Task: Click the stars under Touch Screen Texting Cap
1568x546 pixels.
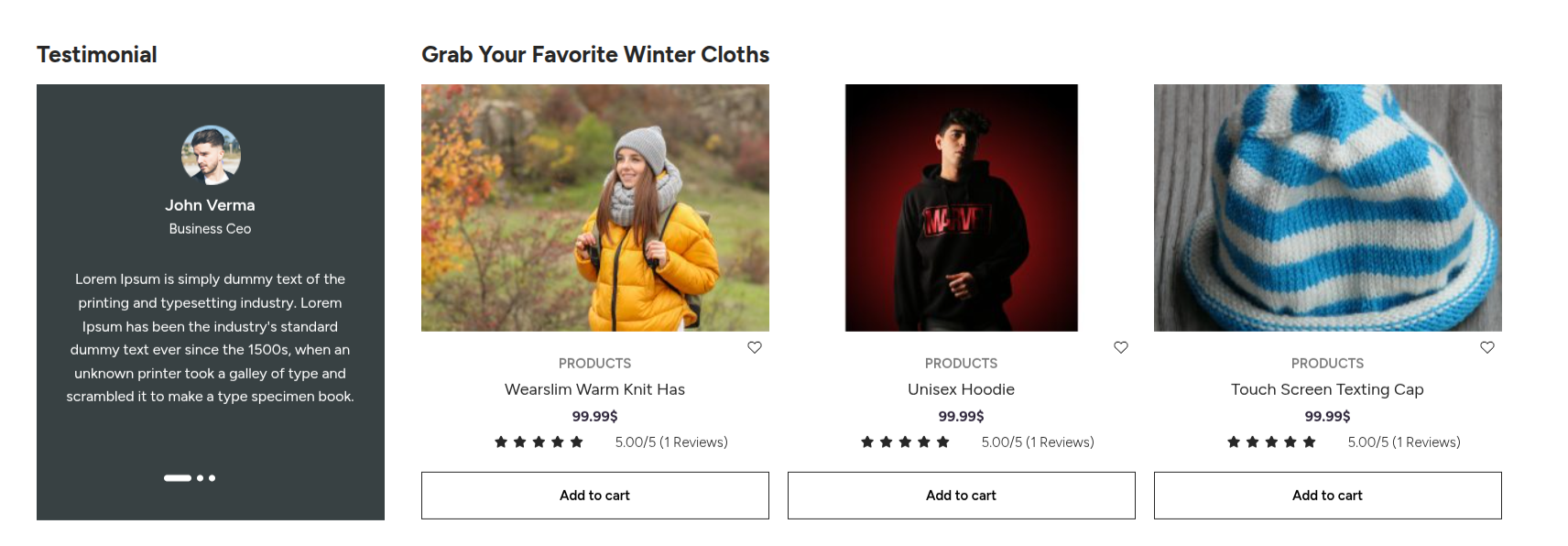Action: tap(1271, 442)
